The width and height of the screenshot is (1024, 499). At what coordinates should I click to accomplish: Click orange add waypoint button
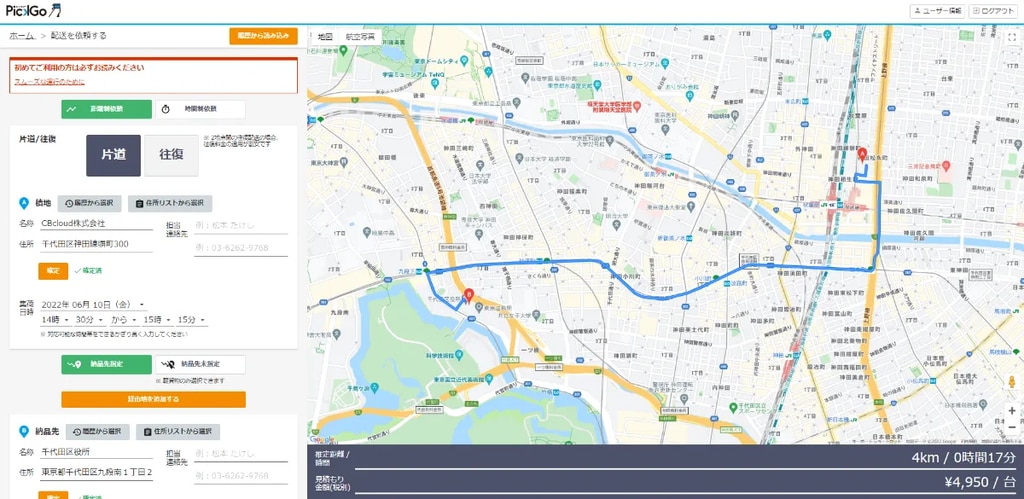153,399
